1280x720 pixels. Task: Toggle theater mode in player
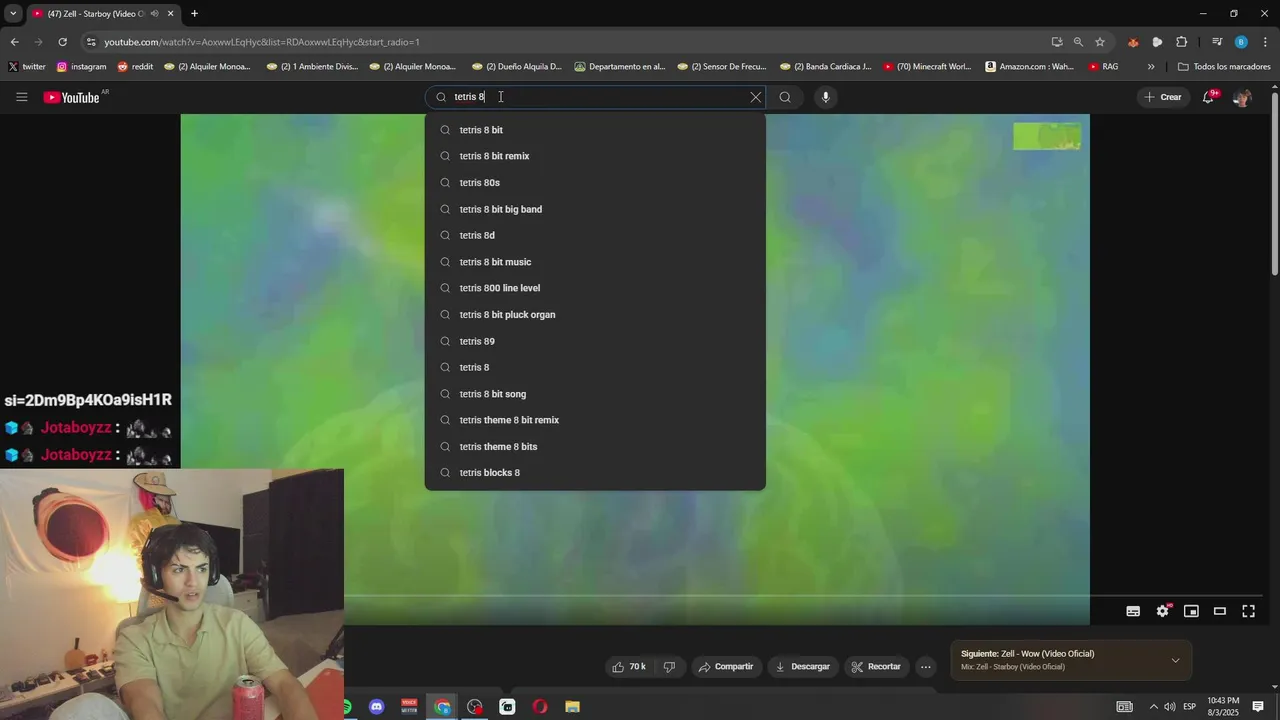1220,611
